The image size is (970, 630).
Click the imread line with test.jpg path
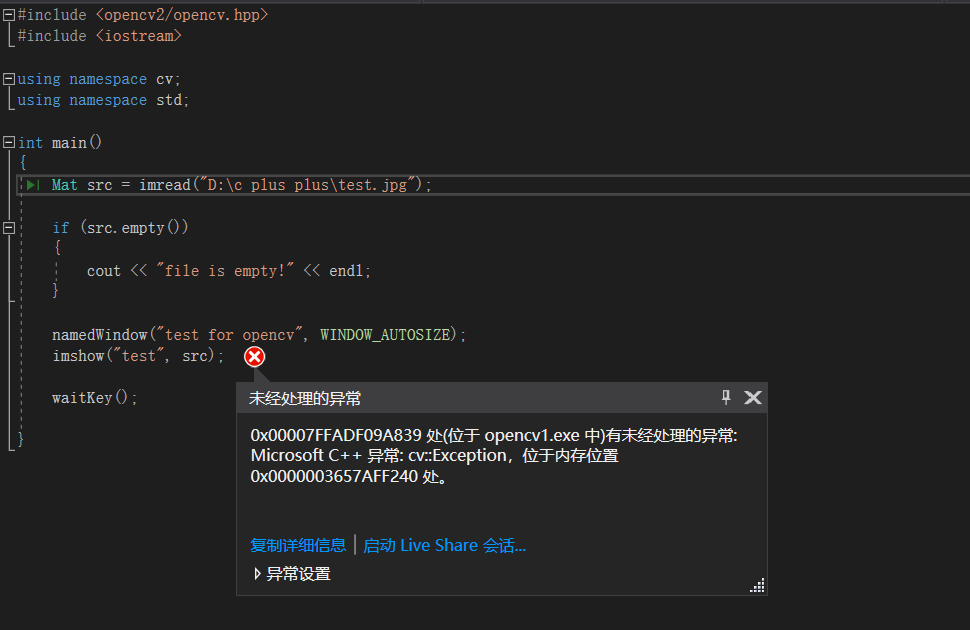pyautogui.click(x=242, y=184)
